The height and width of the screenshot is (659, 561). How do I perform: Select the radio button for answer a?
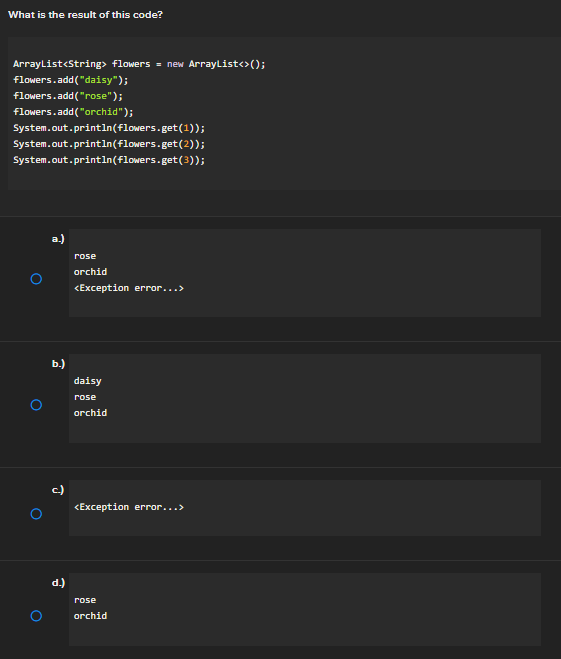point(36,279)
